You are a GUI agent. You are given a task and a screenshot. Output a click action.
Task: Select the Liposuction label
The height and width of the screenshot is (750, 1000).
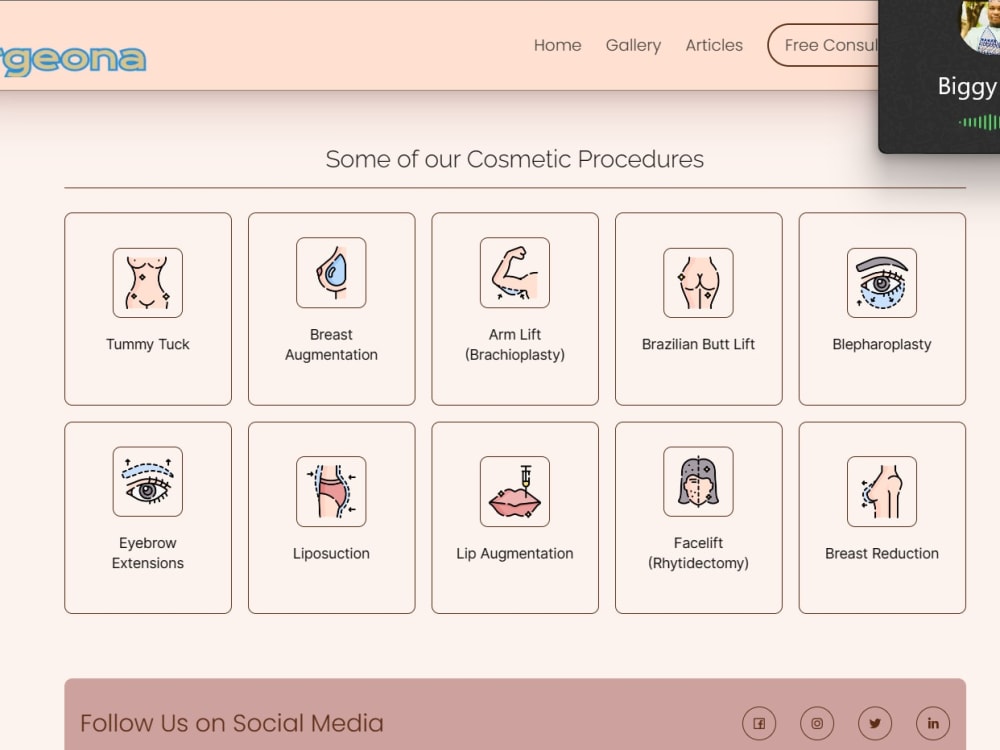tap(331, 554)
